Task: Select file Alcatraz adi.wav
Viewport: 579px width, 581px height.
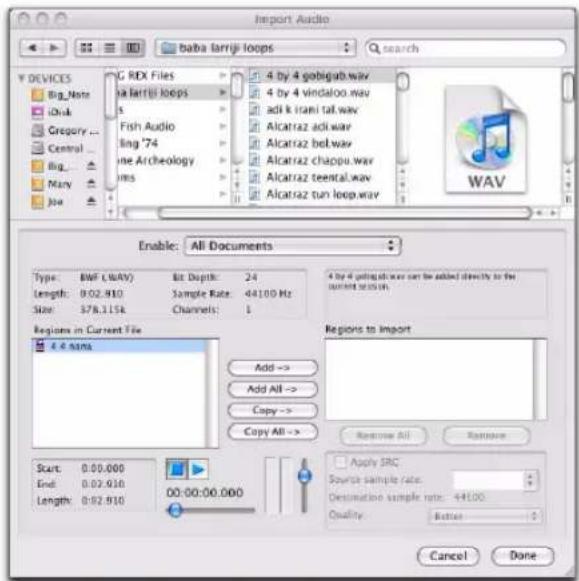Action: (x=322, y=127)
